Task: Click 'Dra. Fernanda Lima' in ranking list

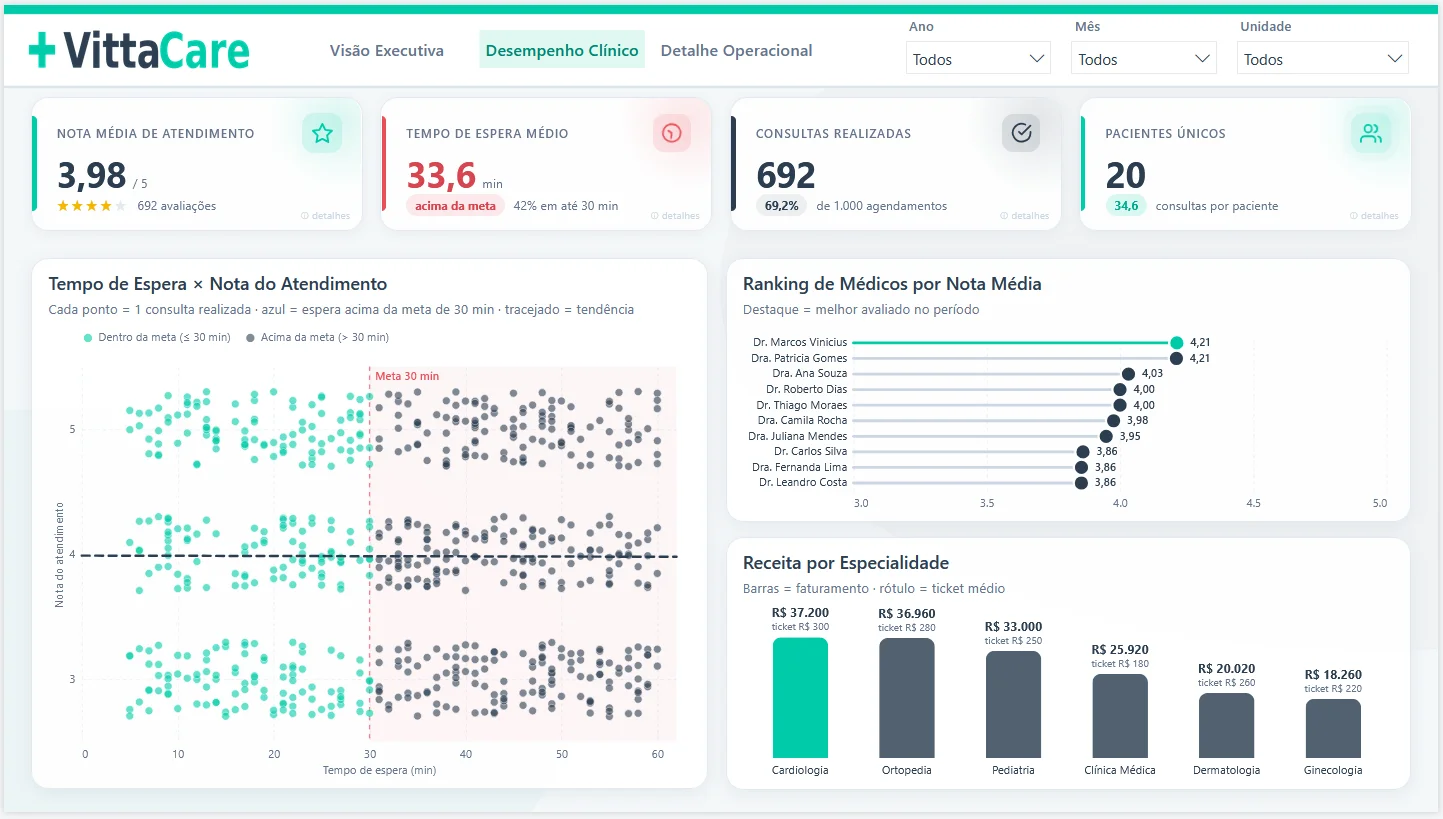Action: (x=799, y=467)
